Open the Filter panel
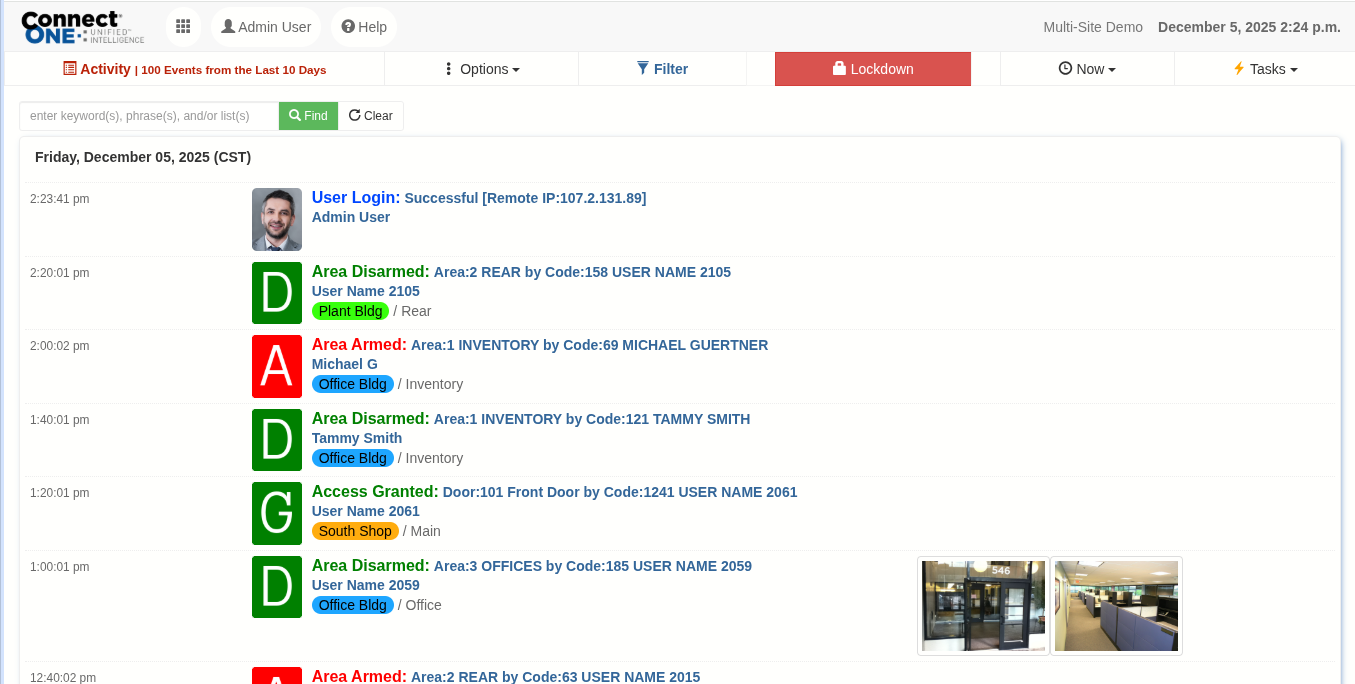The width and height of the screenshot is (1355, 684). click(x=662, y=69)
